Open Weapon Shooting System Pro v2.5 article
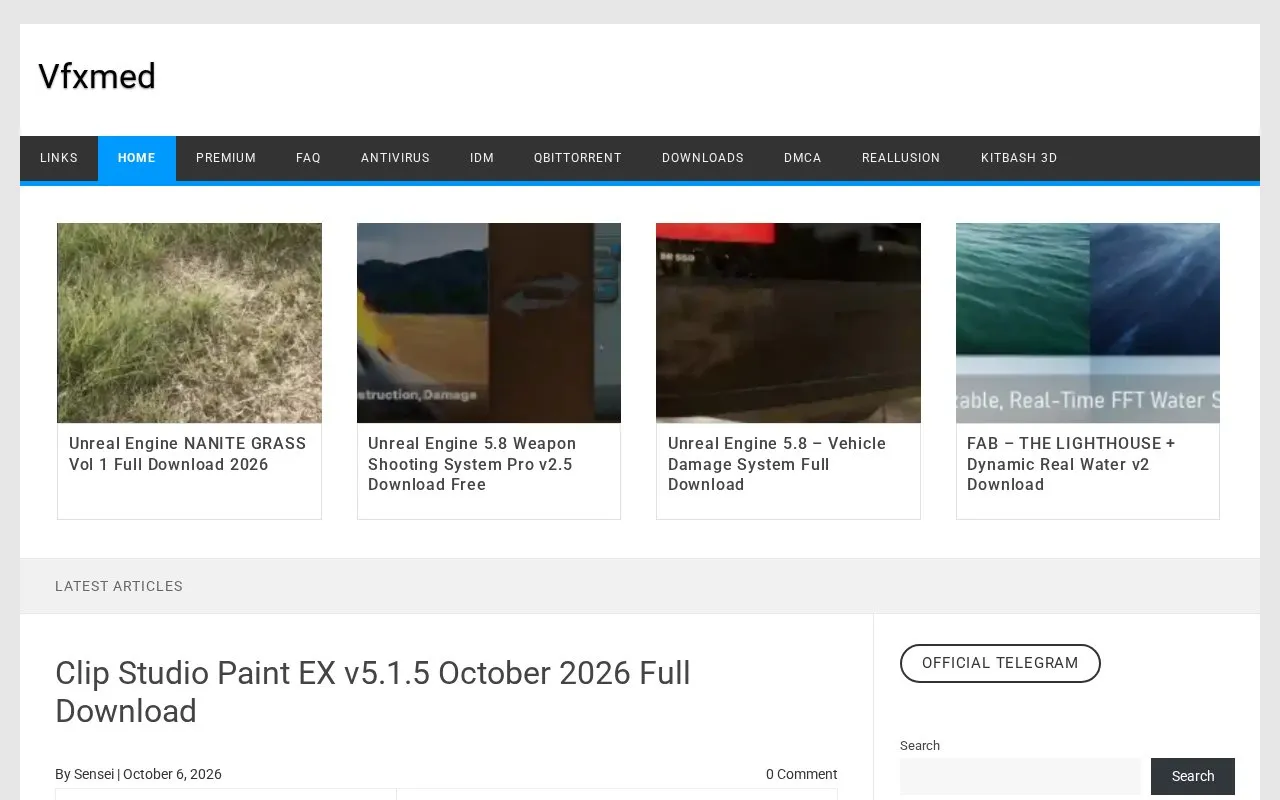 coord(472,464)
